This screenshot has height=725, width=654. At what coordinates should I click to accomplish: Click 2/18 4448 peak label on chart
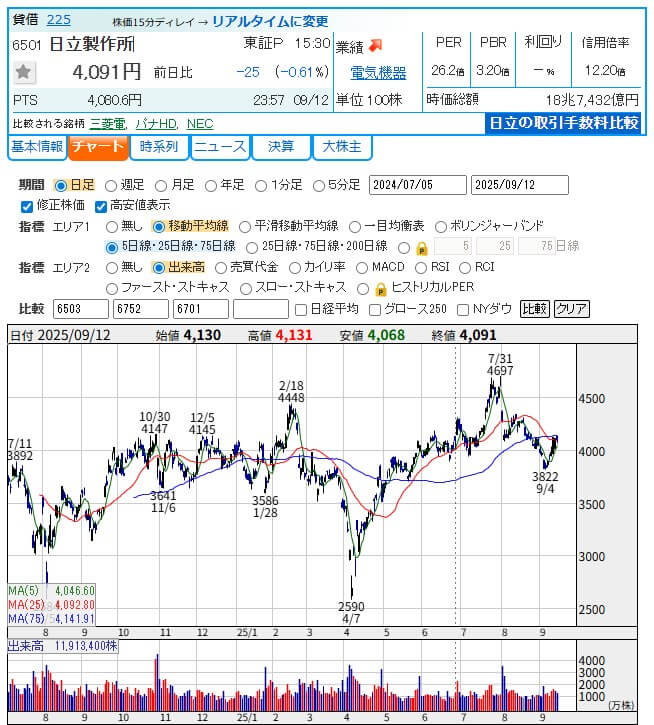coord(291,392)
